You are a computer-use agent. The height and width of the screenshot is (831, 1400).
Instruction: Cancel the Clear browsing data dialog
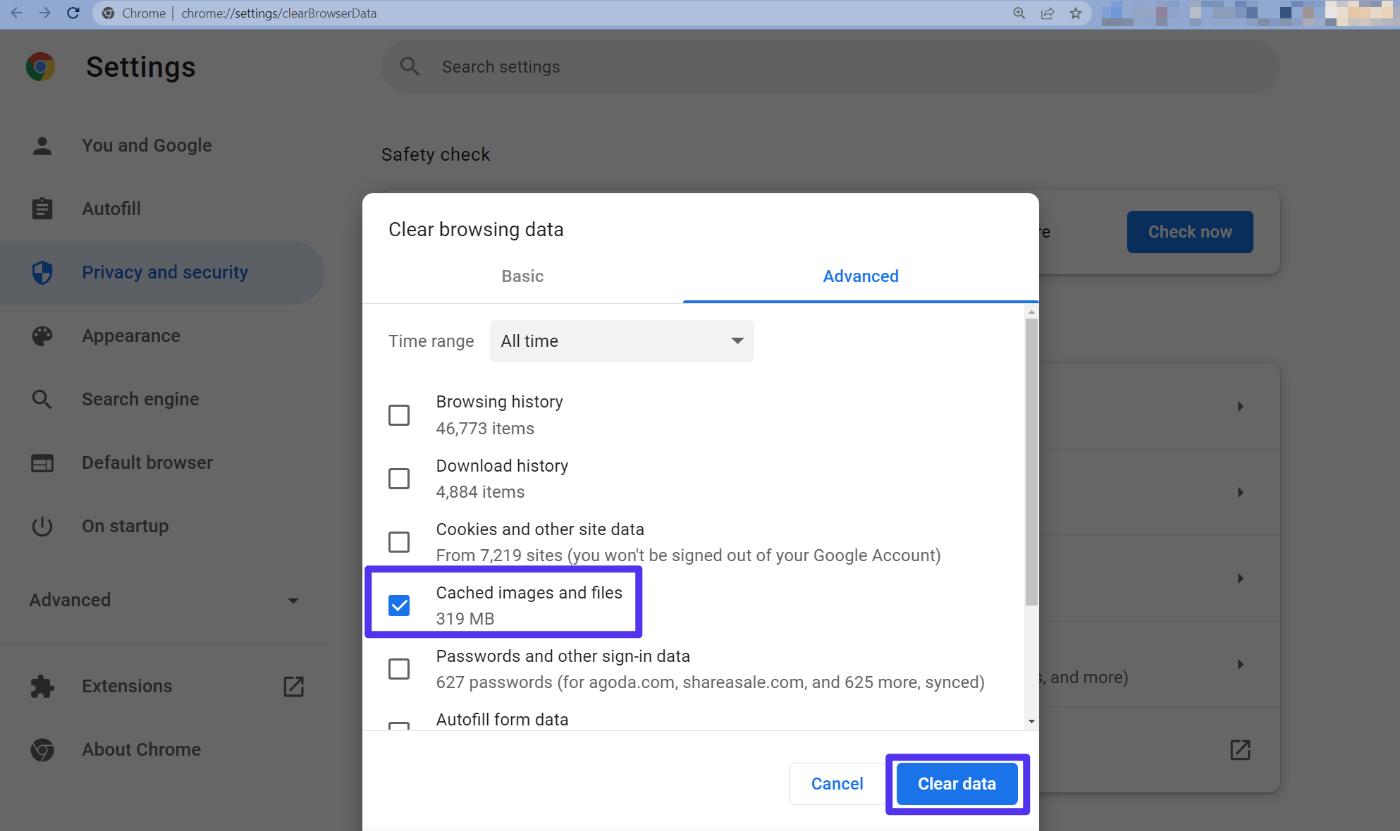pos(836,783)
